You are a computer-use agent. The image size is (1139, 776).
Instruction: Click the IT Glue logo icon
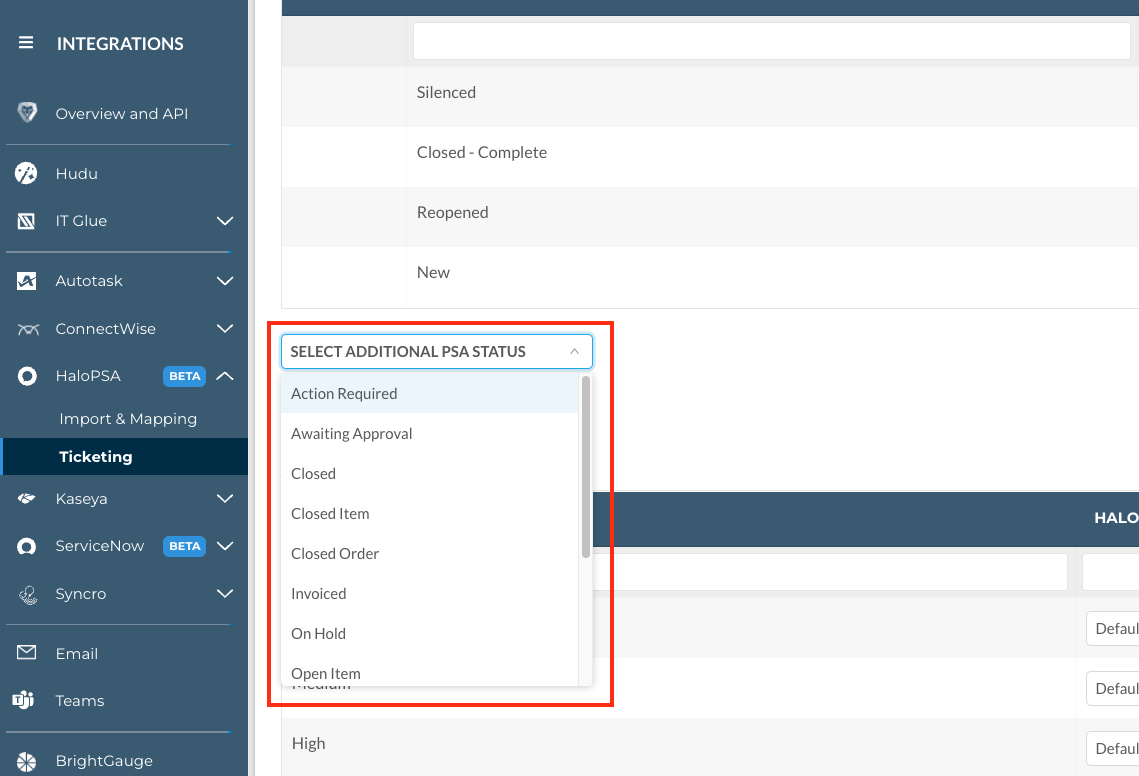(x=26, y=221)
